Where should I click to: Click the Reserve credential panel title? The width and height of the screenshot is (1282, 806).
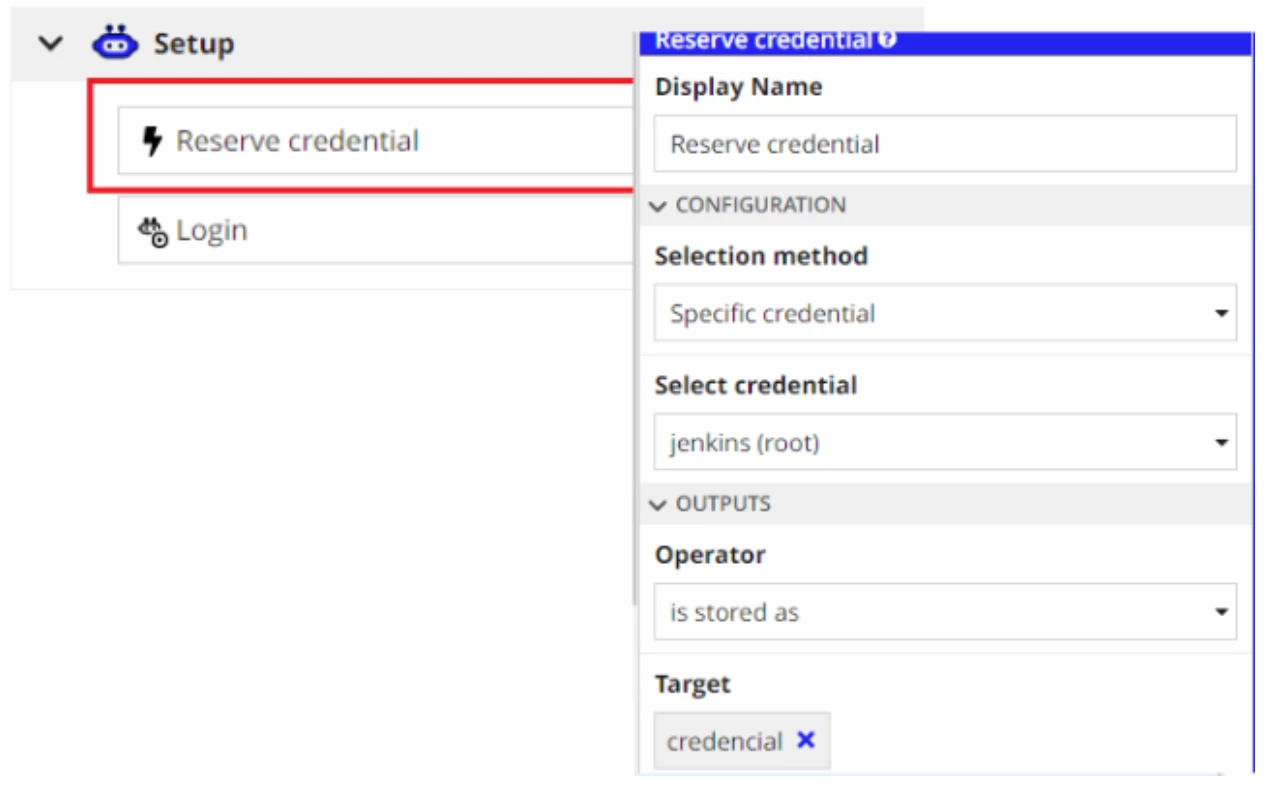coord(763,41)
